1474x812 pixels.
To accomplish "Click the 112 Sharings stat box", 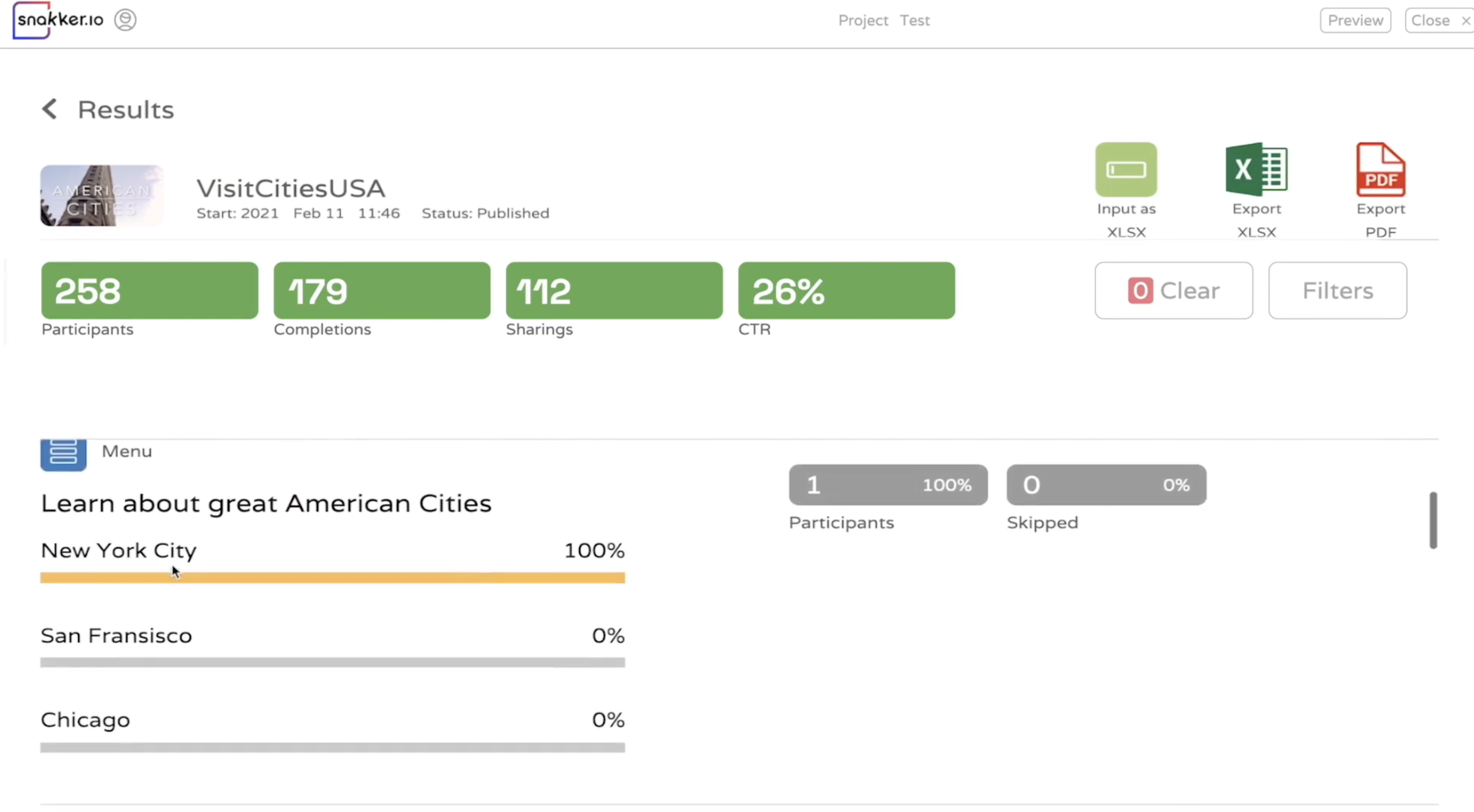I will (614, 291).
